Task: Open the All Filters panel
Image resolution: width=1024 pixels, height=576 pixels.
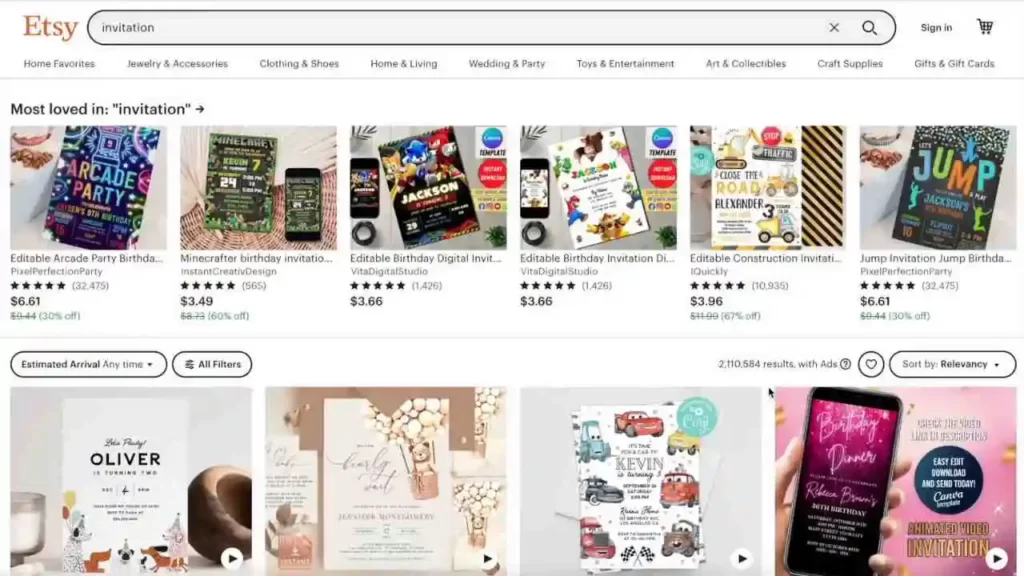Action: (x=212, y=364)
